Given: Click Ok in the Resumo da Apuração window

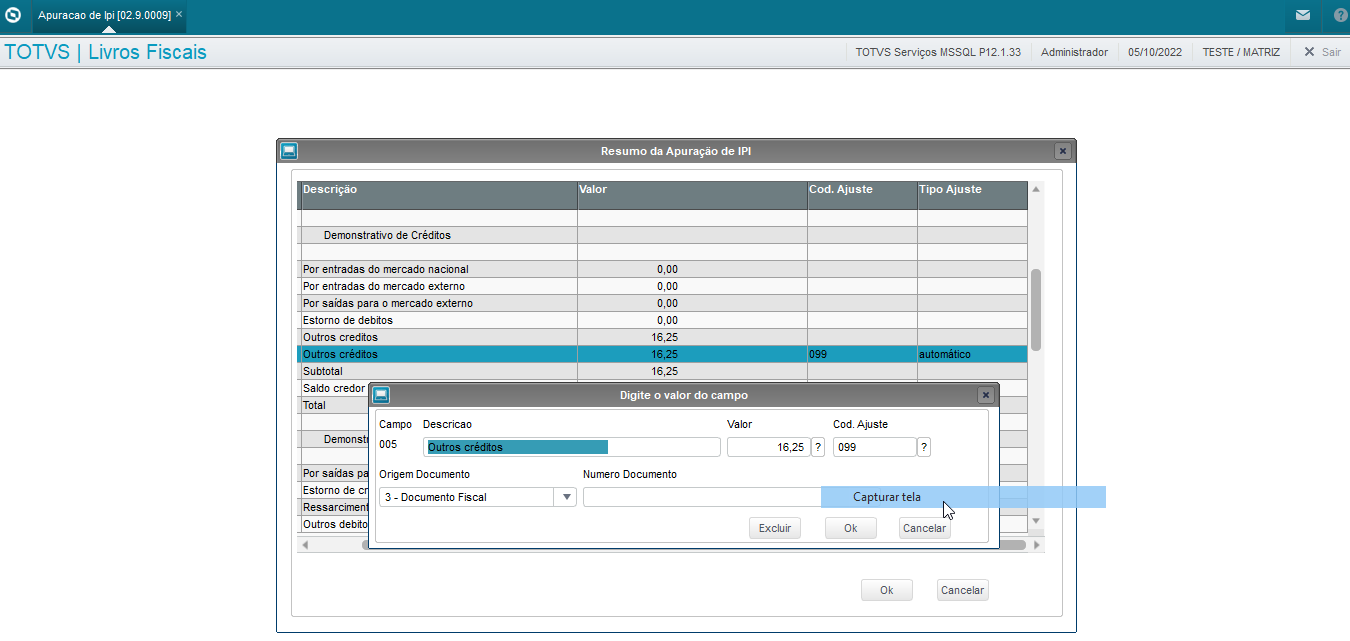Looking at the screenshot, I should click(x=887, y=590).
